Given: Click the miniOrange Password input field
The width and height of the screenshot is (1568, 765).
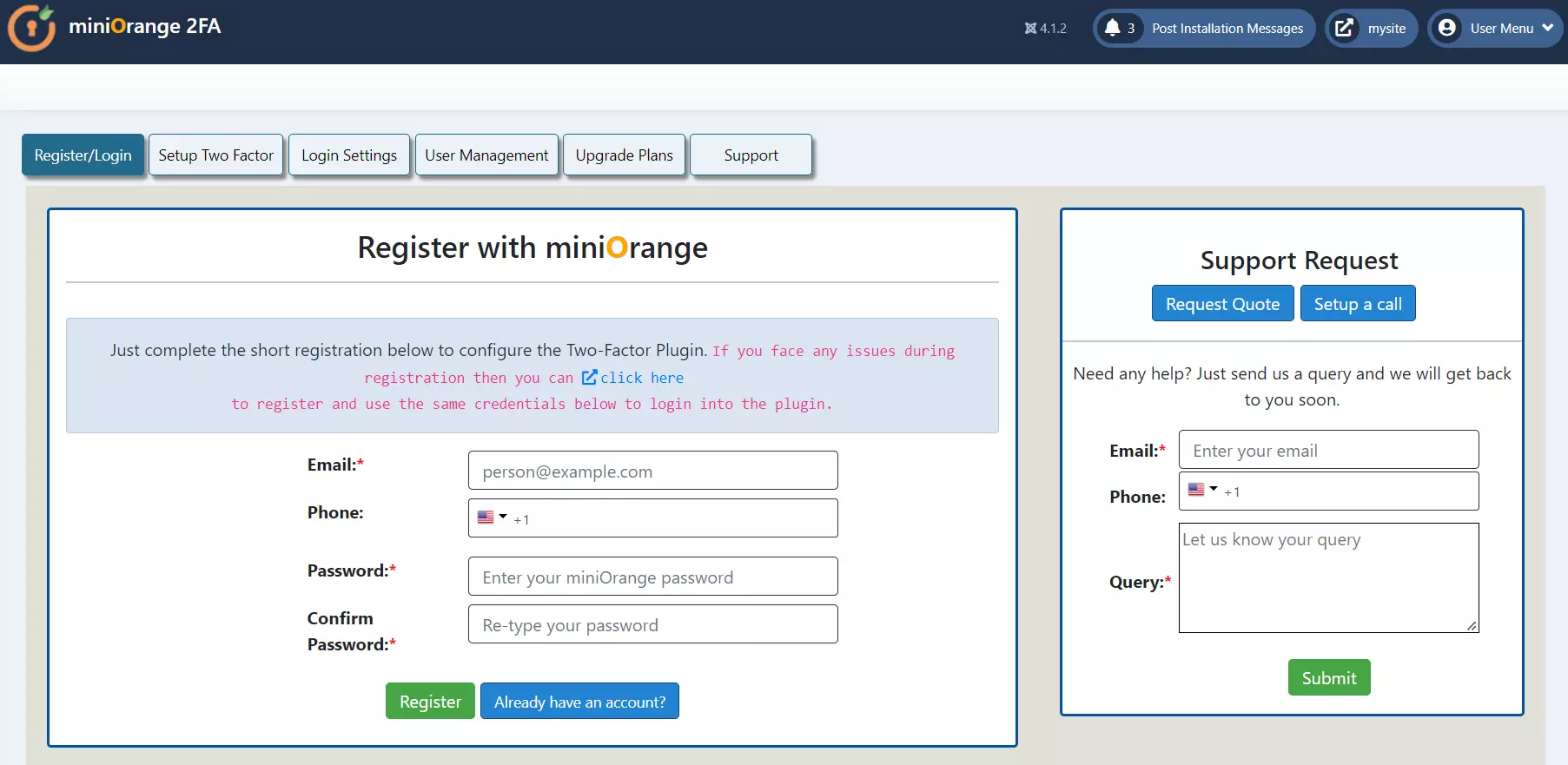Looking at the screenshot, I should pyautogui.click(x=653, y=577).
